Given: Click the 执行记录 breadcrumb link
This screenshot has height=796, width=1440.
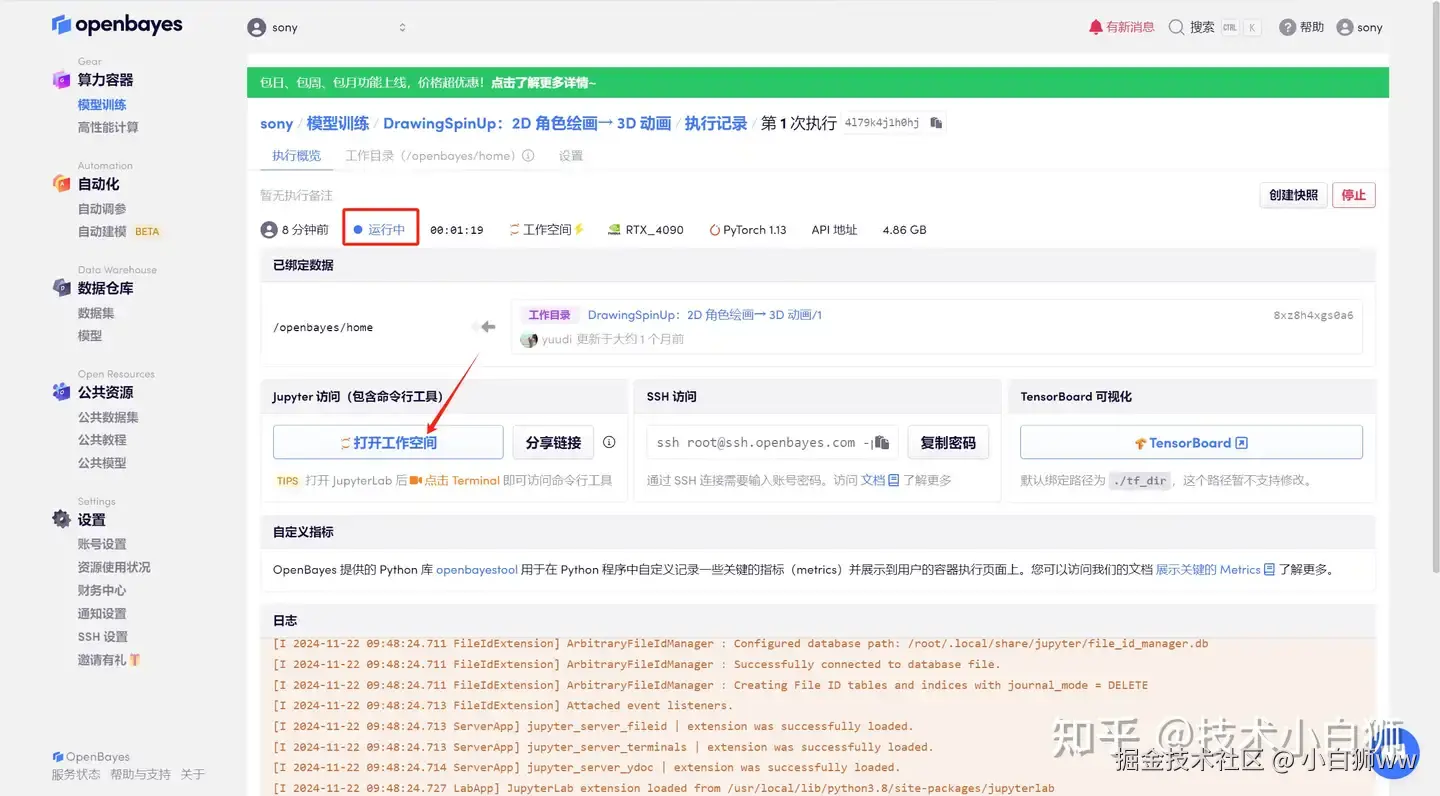Looking at the screenshot, I should tap(716, 124).
